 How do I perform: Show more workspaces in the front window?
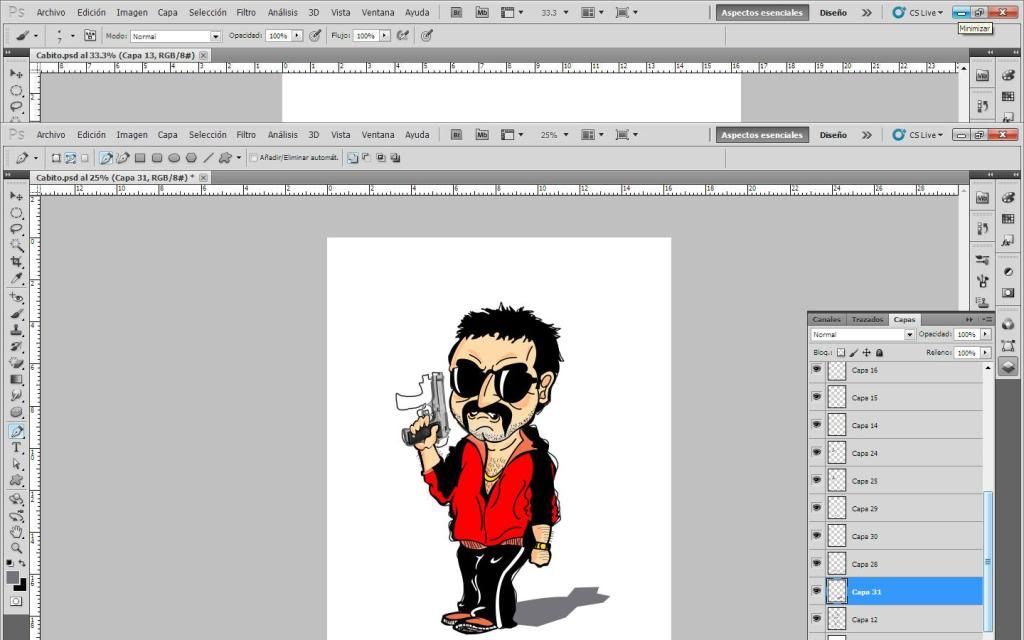(x=867, y=135)
